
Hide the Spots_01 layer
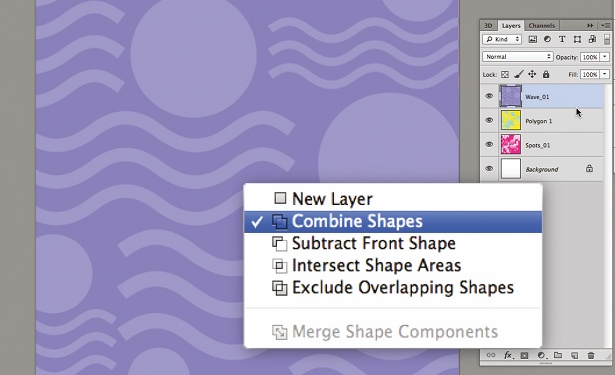click(x=489, y=145)
